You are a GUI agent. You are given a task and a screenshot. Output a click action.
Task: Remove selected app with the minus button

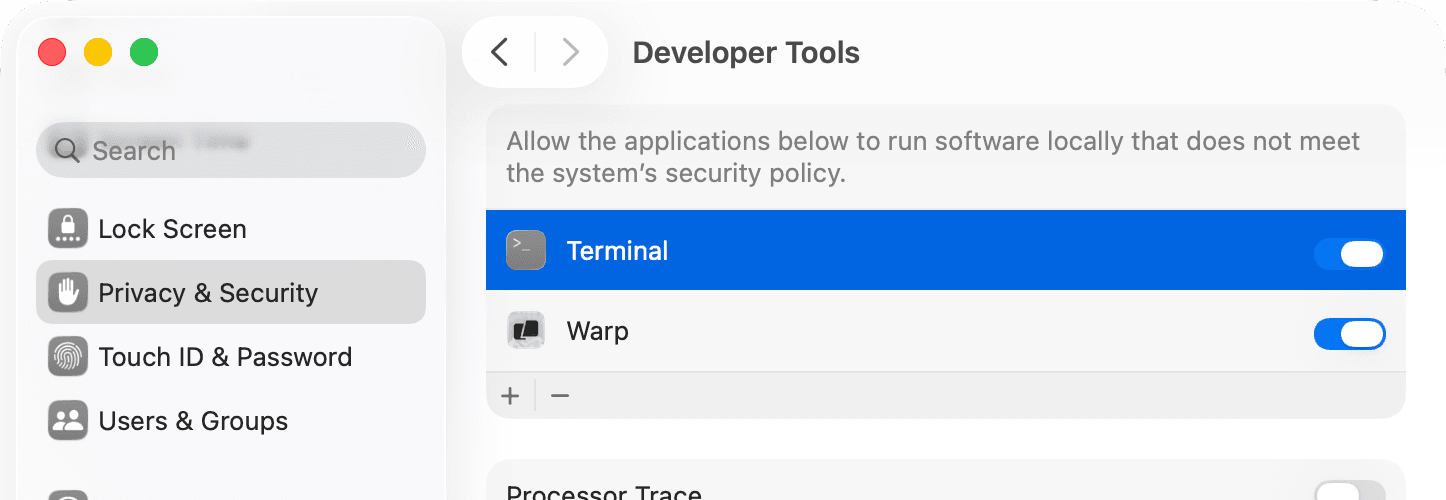pos(560,396)
